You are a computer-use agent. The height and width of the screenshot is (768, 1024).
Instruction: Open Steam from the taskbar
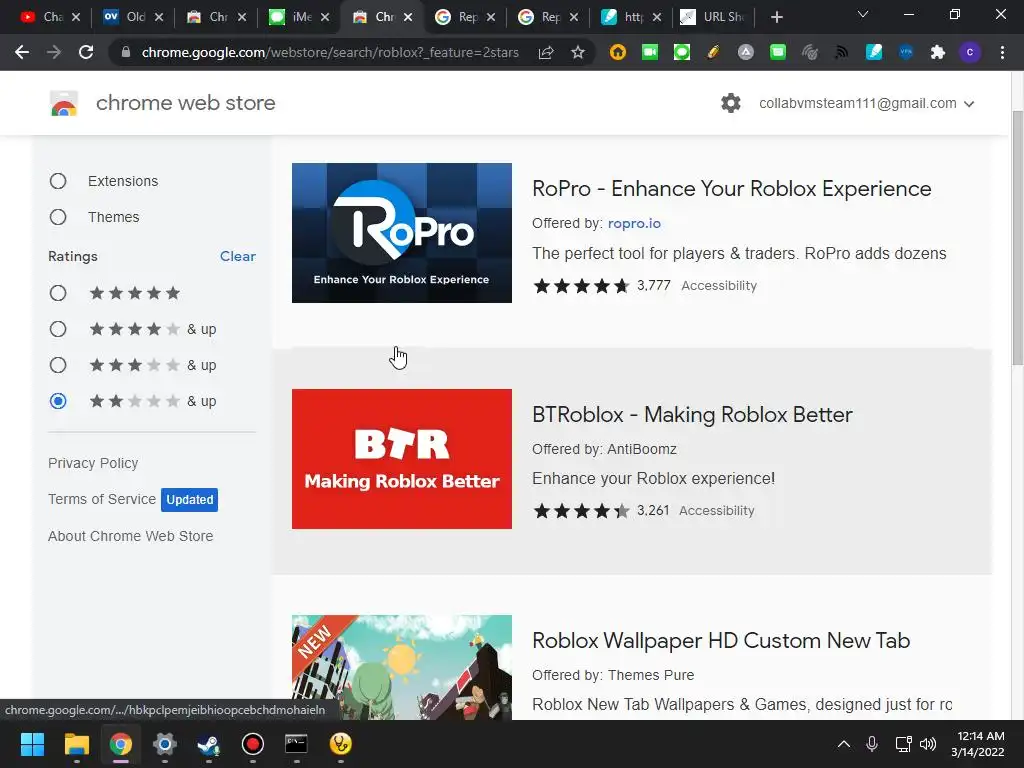[x=209, y=744]
